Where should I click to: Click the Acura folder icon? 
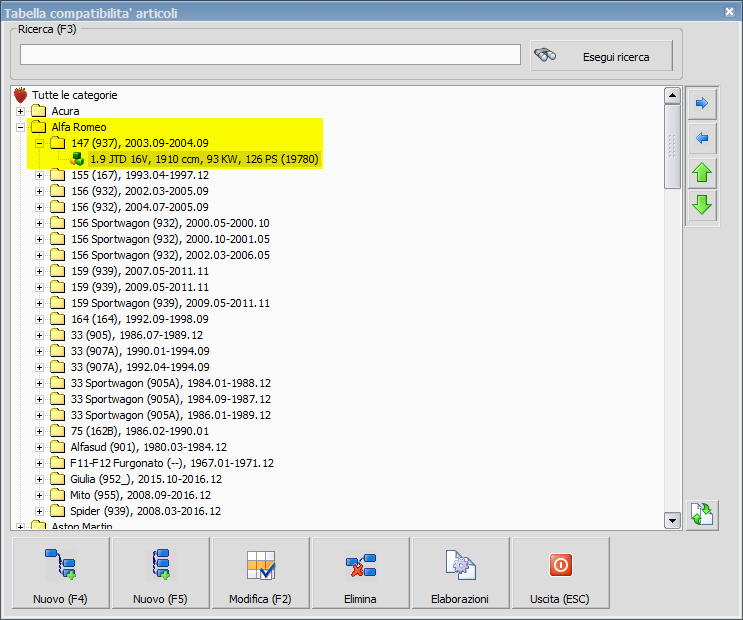[x=38, y=111]
